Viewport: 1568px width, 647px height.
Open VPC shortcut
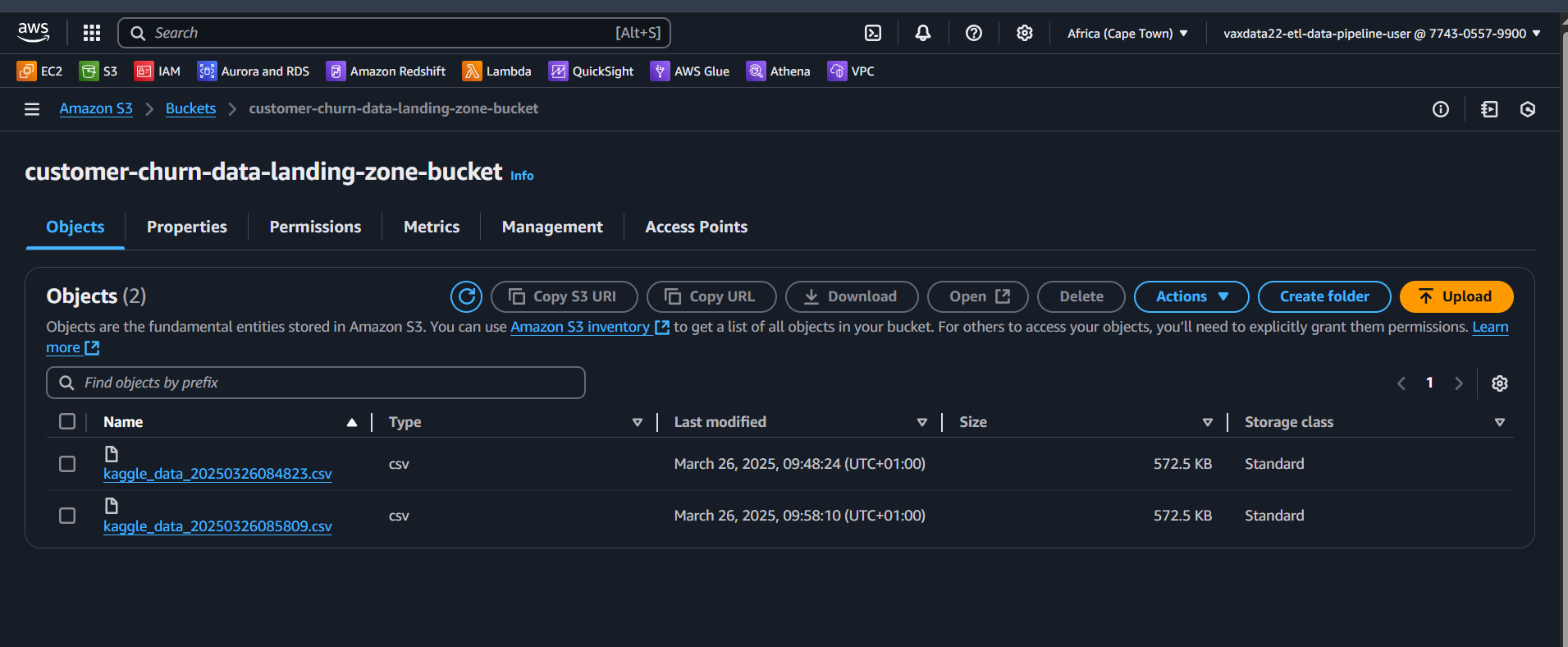point(851,71)
